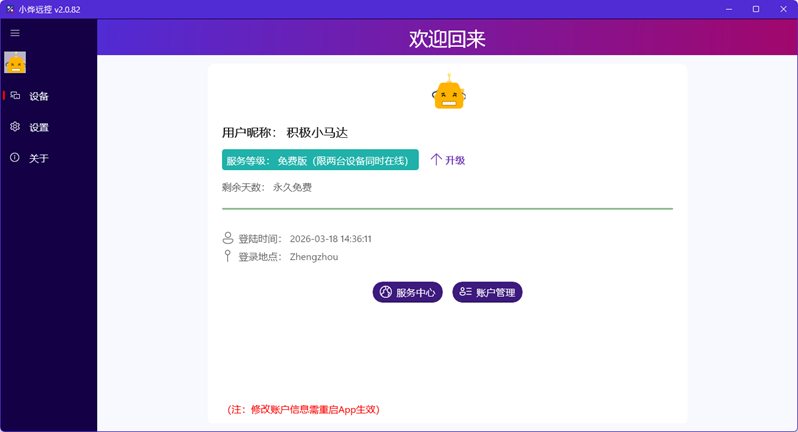Click the green remaining-days progress bar

pos(447,209)
